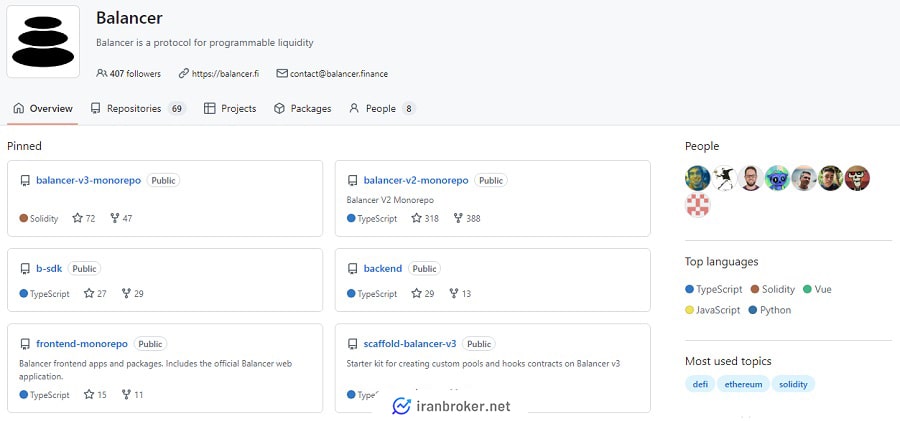The image size is (900, 421).
Task: Select the Overview tab
Action: (x=43, y=109)
